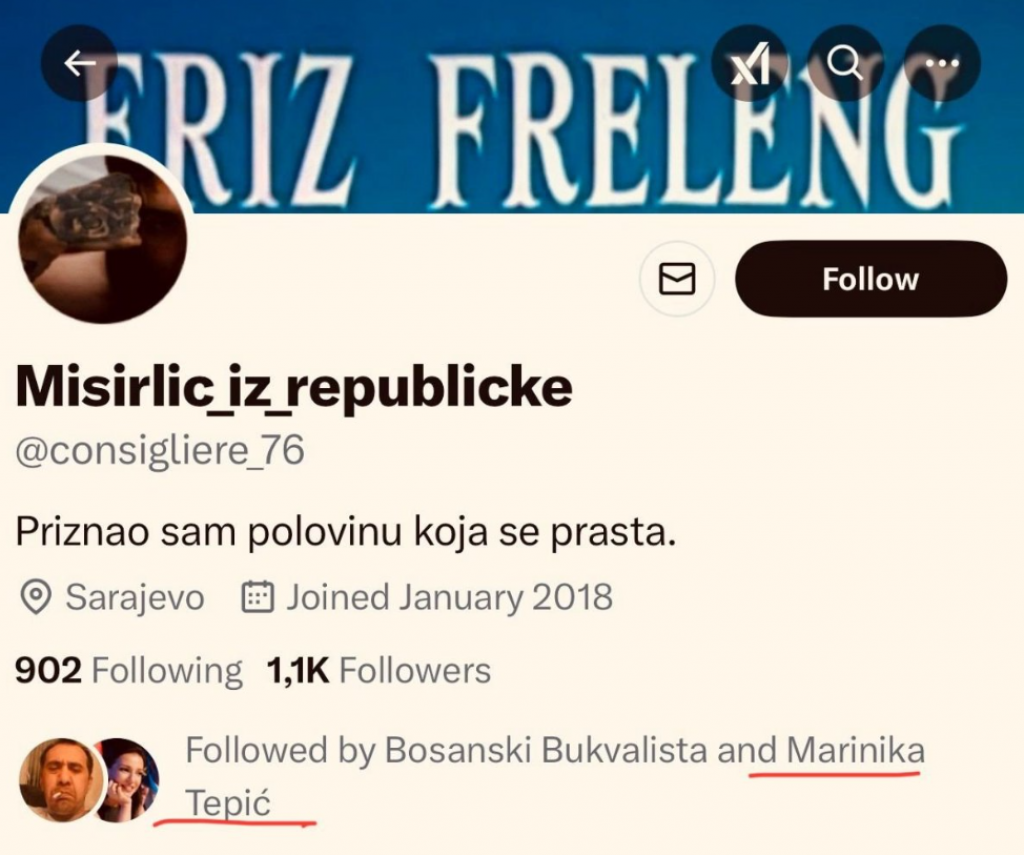Open the more options ellipsis icon
Viewport: 1024px width, 855px height.
[x=940, y=63]
